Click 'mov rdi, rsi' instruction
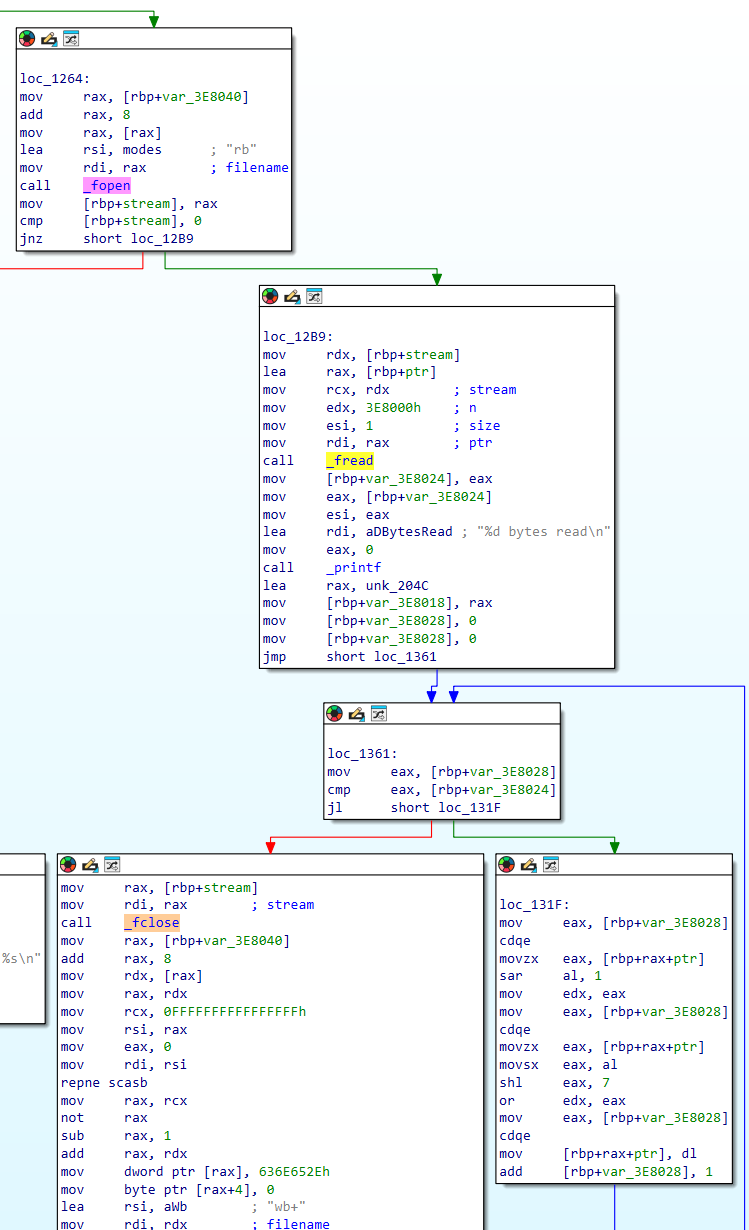749x1230 pixels. point(124,1065)
